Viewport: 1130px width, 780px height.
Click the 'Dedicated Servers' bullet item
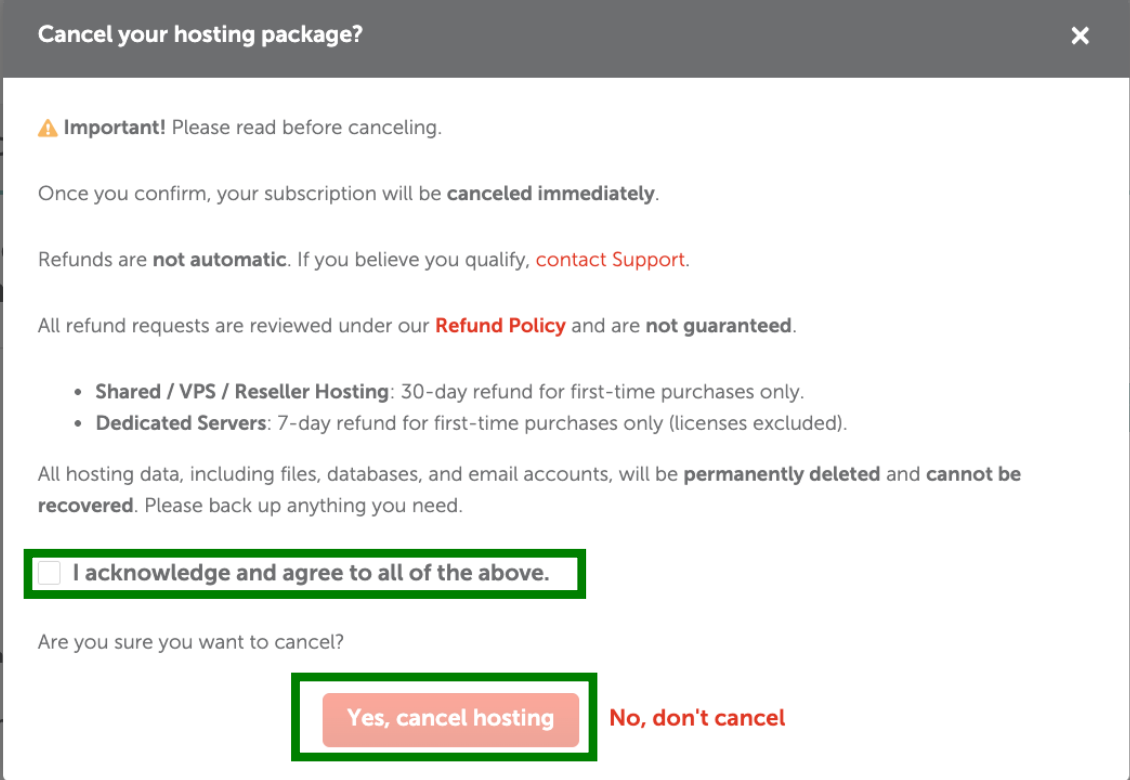(x=181, y=423)
